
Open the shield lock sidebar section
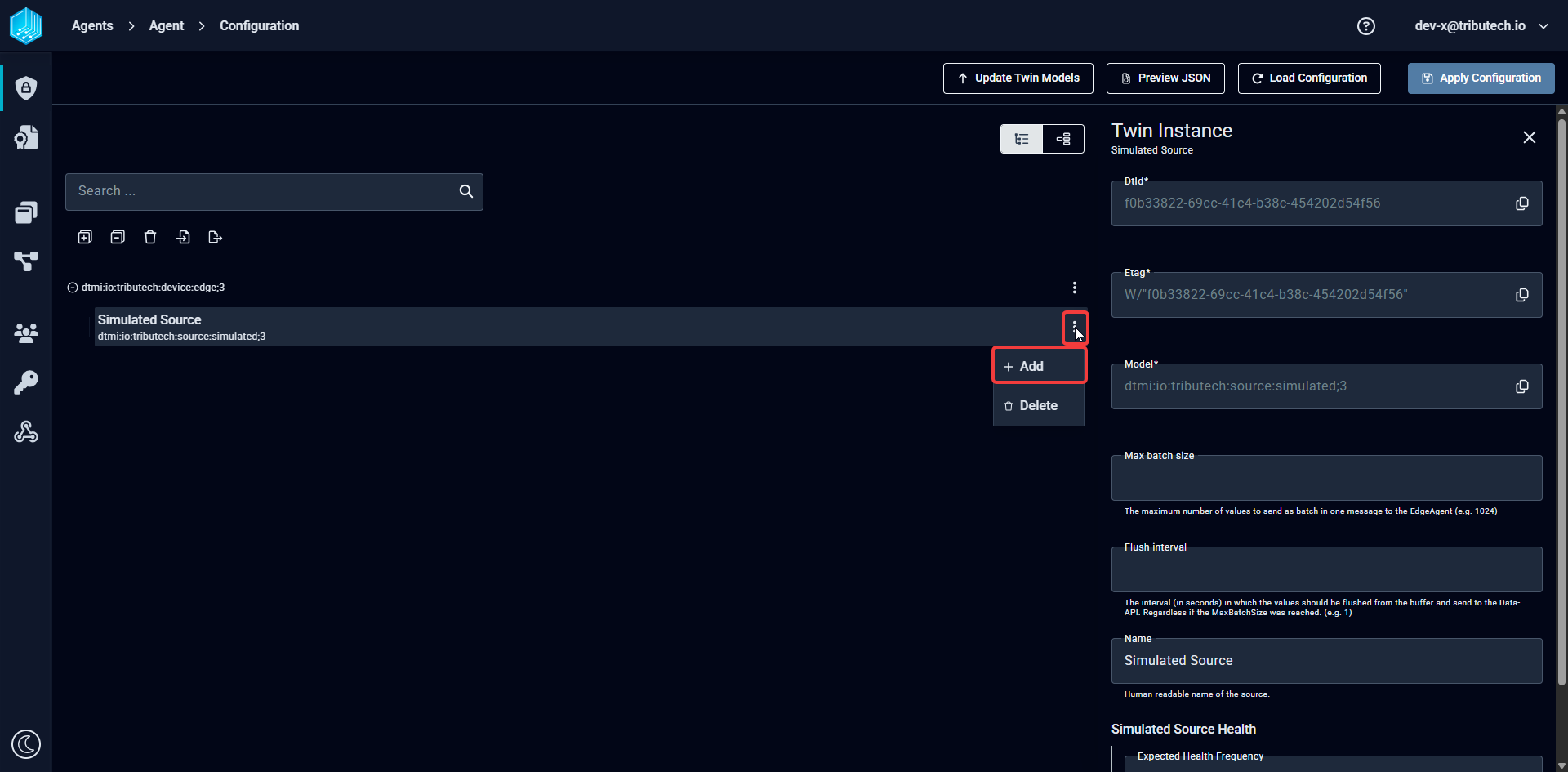pyautogui.click(x=26, y=87)
